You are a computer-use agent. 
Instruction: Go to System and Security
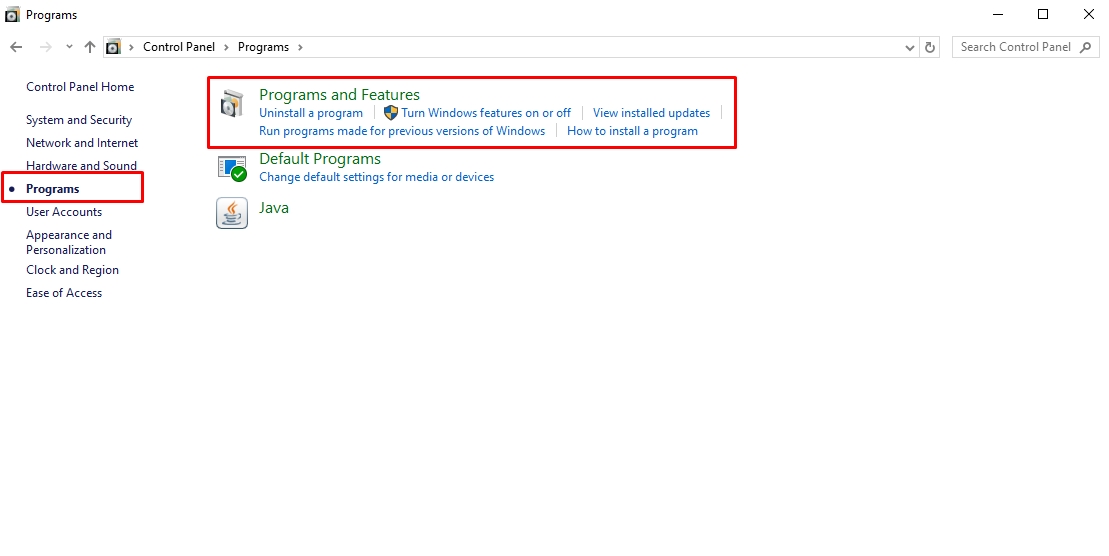coord(79,120)
